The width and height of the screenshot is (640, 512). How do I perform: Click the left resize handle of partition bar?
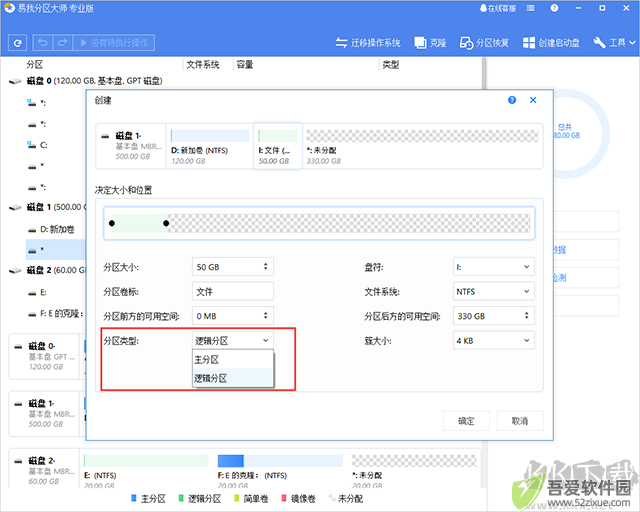point(112,223)
